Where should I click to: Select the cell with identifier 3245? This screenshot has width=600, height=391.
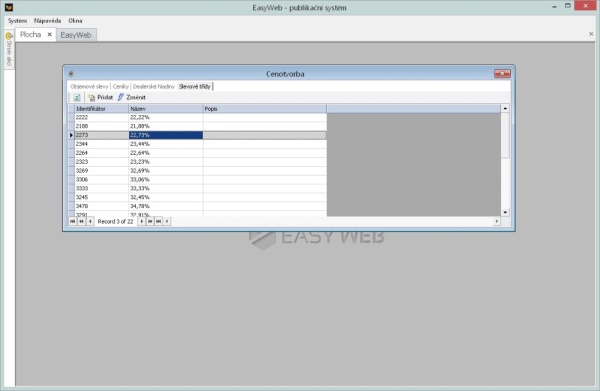(x=101, y=197)
